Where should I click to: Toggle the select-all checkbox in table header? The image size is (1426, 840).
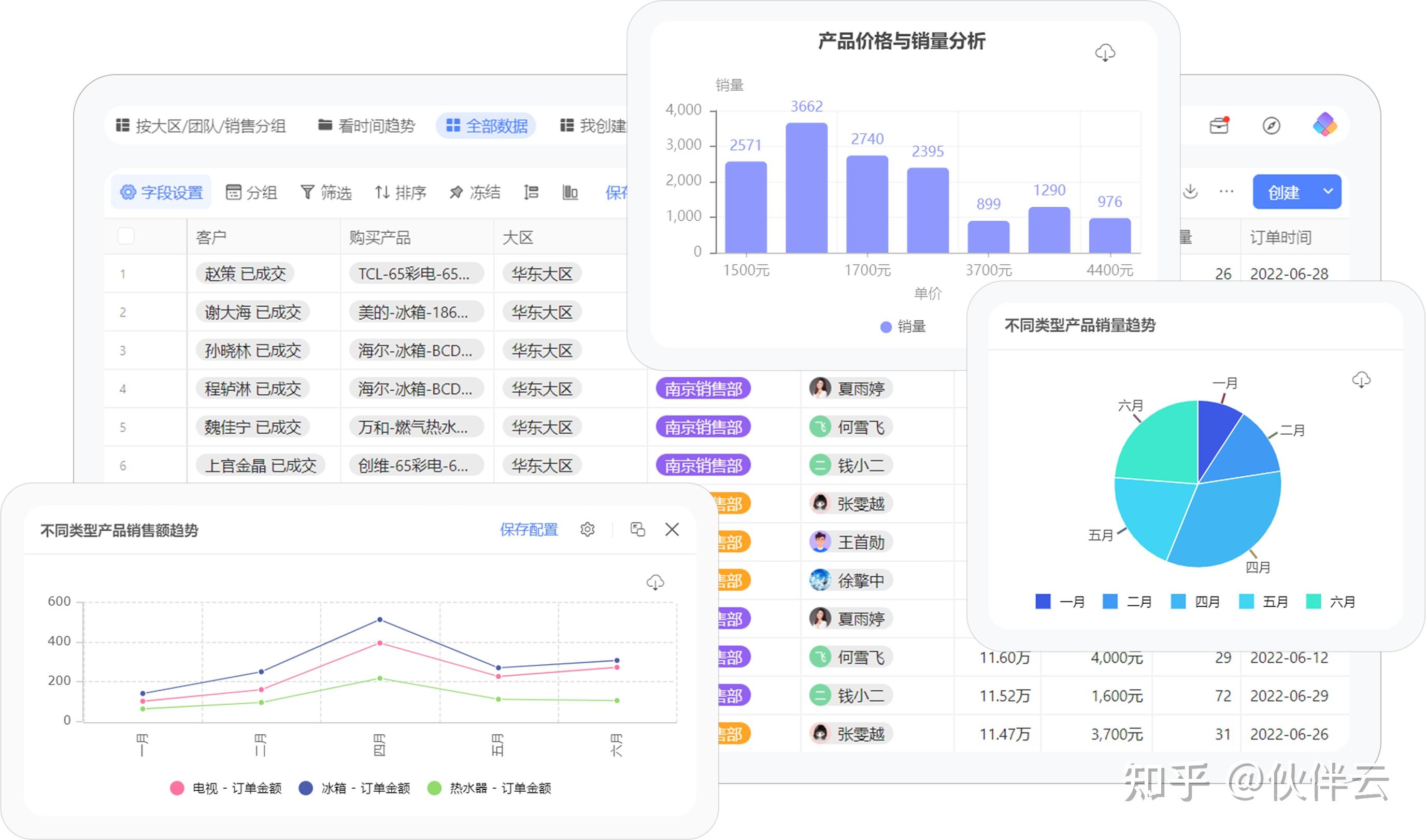(x=125, y=236)
